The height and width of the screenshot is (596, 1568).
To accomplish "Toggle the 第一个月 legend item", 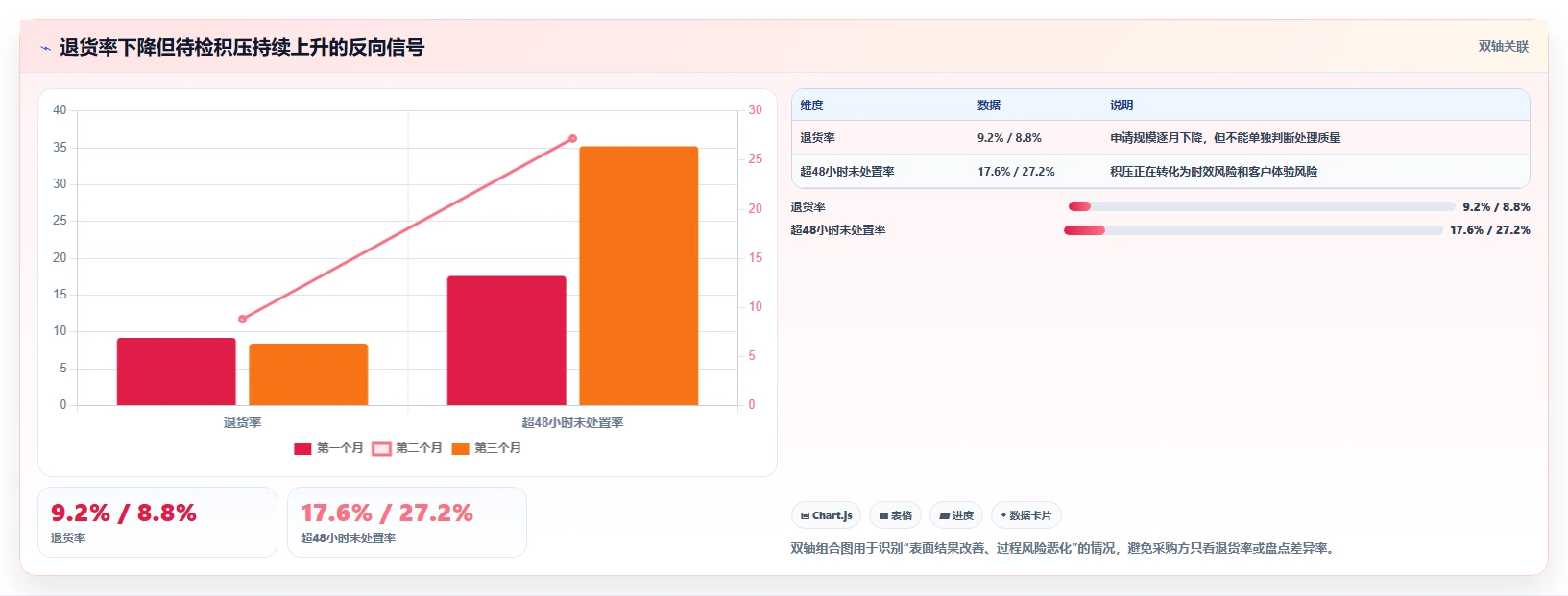I will 328,448.
